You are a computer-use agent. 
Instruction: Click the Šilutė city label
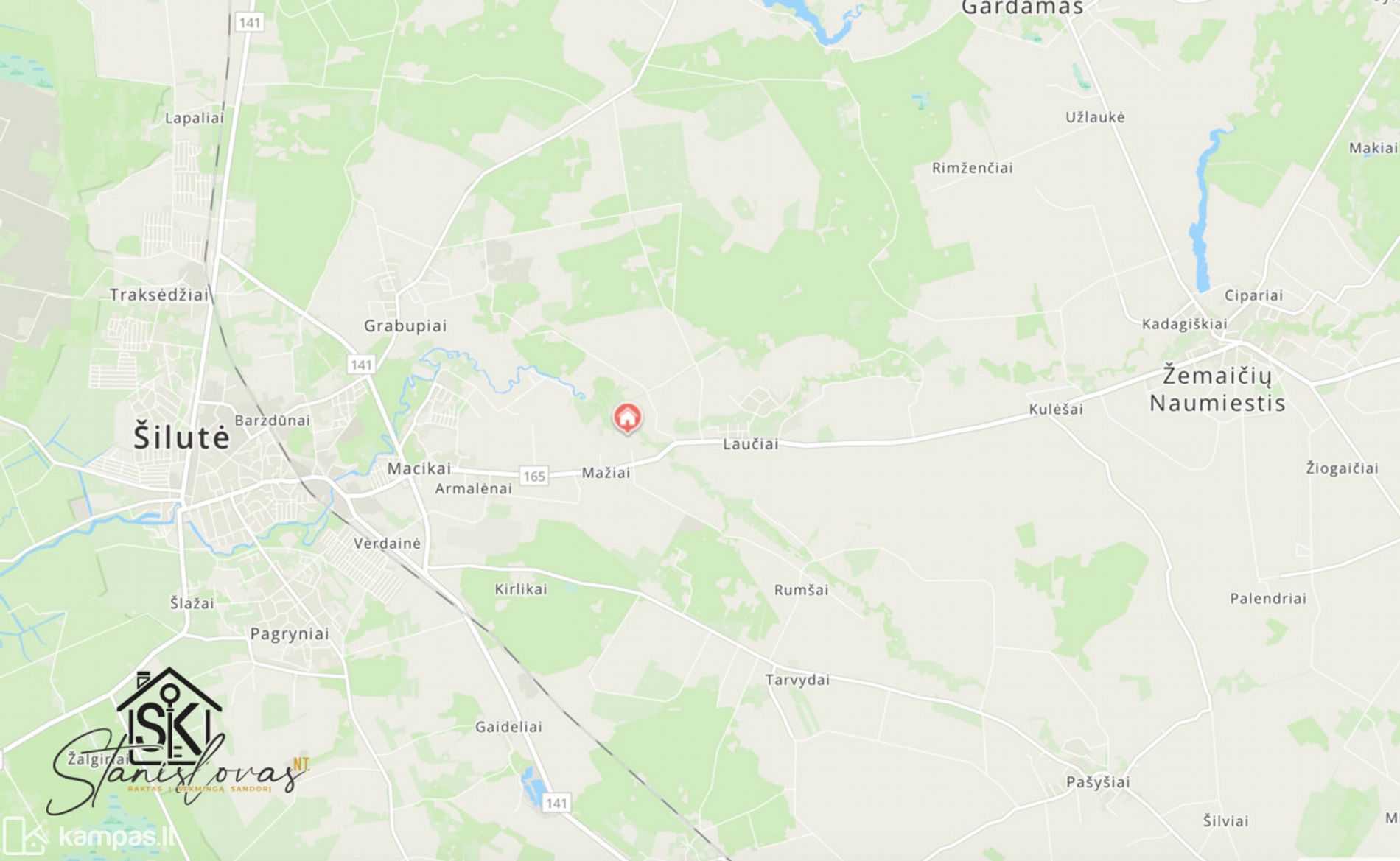pyautogui.click(x=182, y=437)
